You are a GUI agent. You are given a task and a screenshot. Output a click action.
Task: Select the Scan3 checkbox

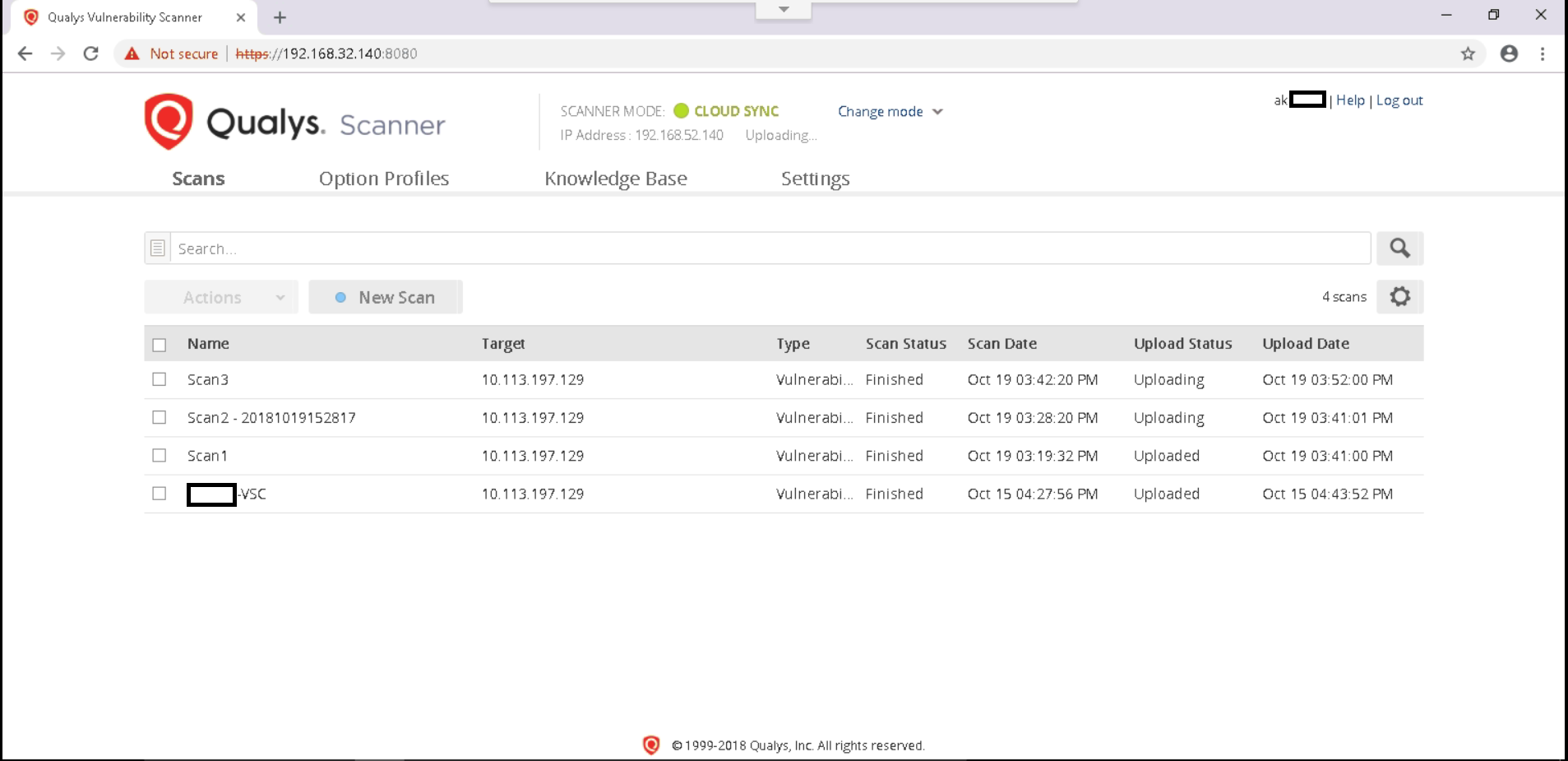(159, 379)
